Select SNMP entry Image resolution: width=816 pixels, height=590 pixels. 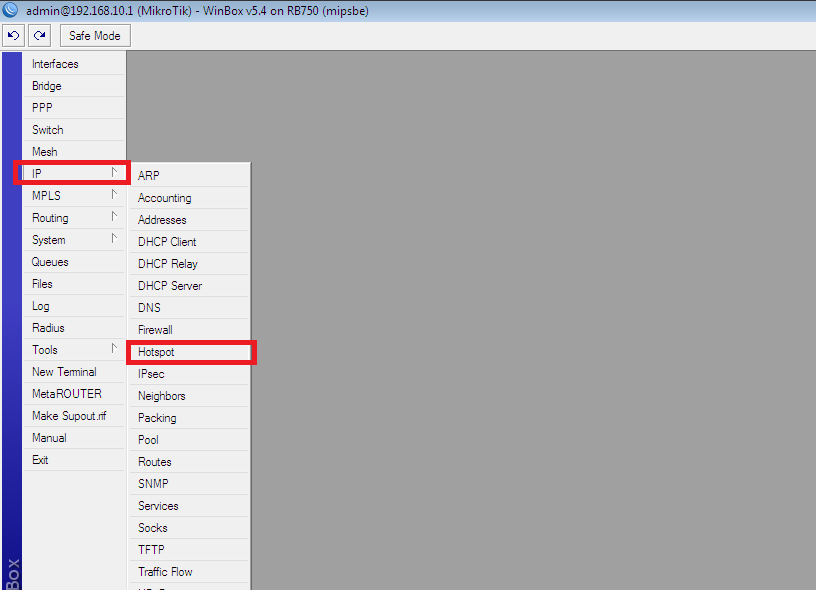(189, 484)
